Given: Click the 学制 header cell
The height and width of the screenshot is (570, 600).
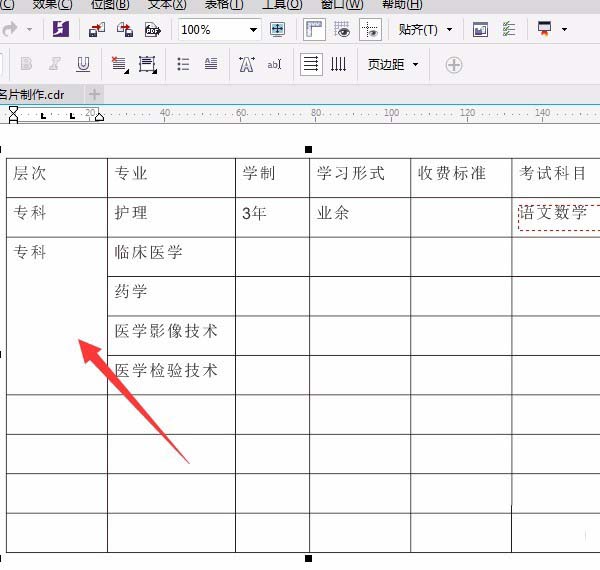Looking at the screenshot, I should [x=272, y=178].
